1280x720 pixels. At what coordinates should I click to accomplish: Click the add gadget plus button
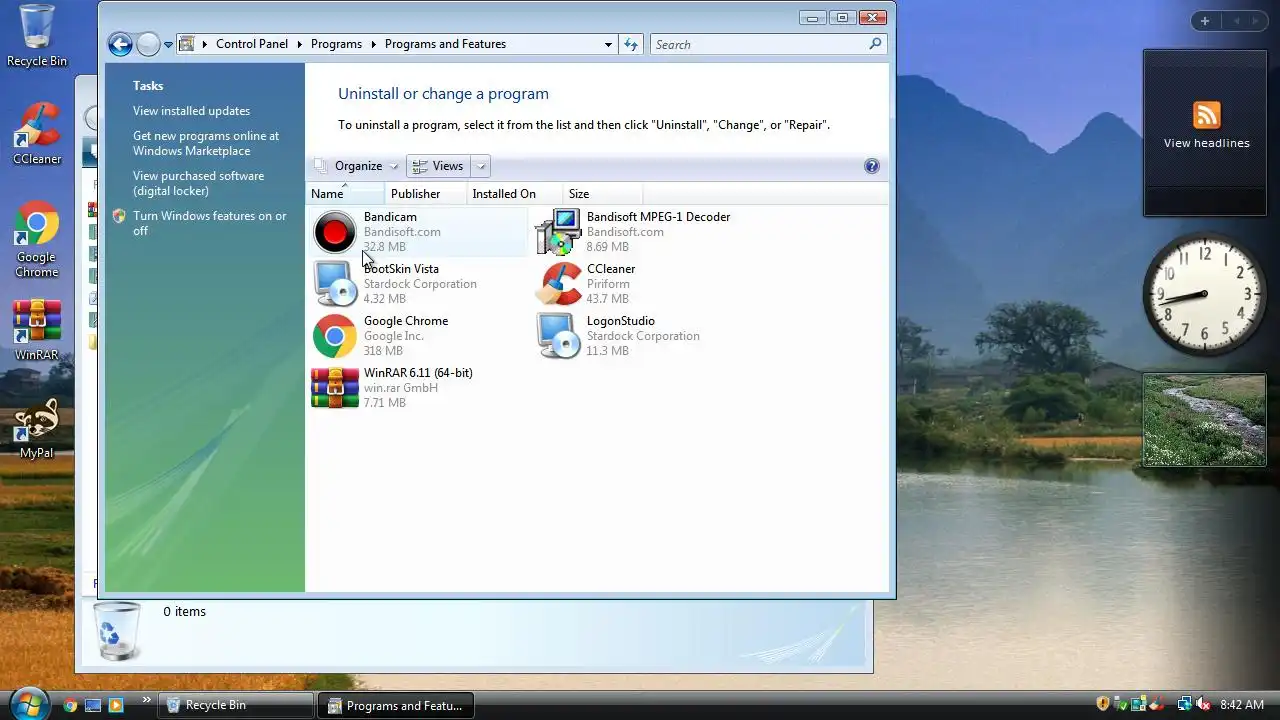[x=1205, y=21]
